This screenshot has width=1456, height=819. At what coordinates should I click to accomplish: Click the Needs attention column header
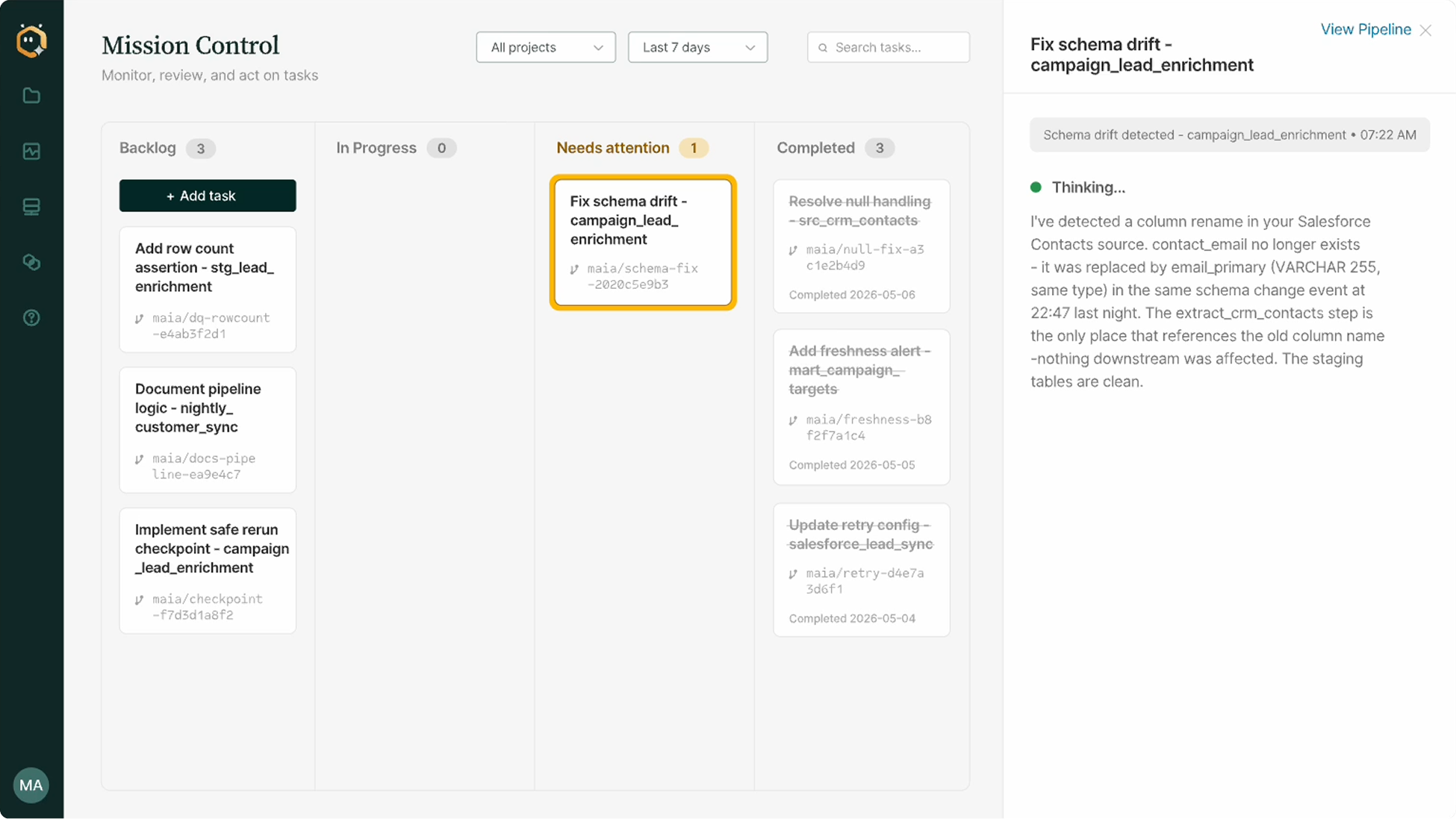613,148
